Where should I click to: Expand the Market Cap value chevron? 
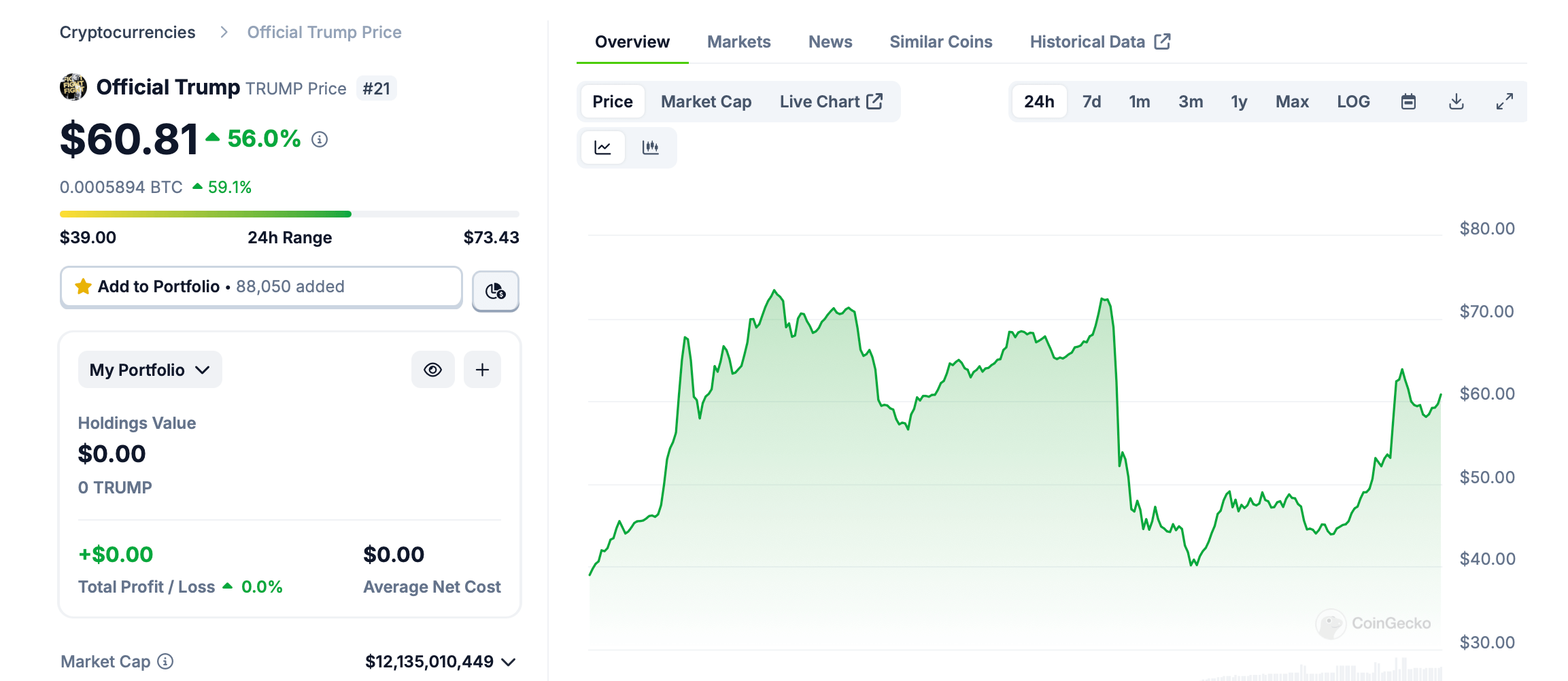509,662
